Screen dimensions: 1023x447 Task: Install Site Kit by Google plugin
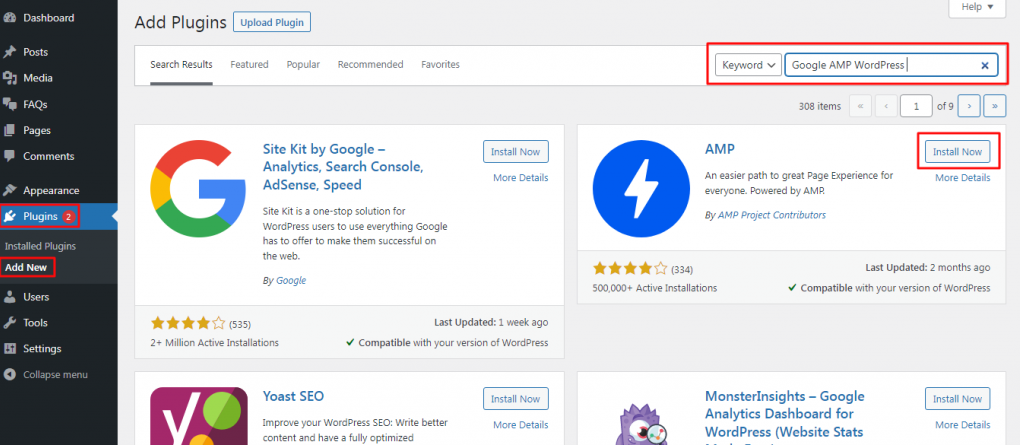[x=515, y=151]
